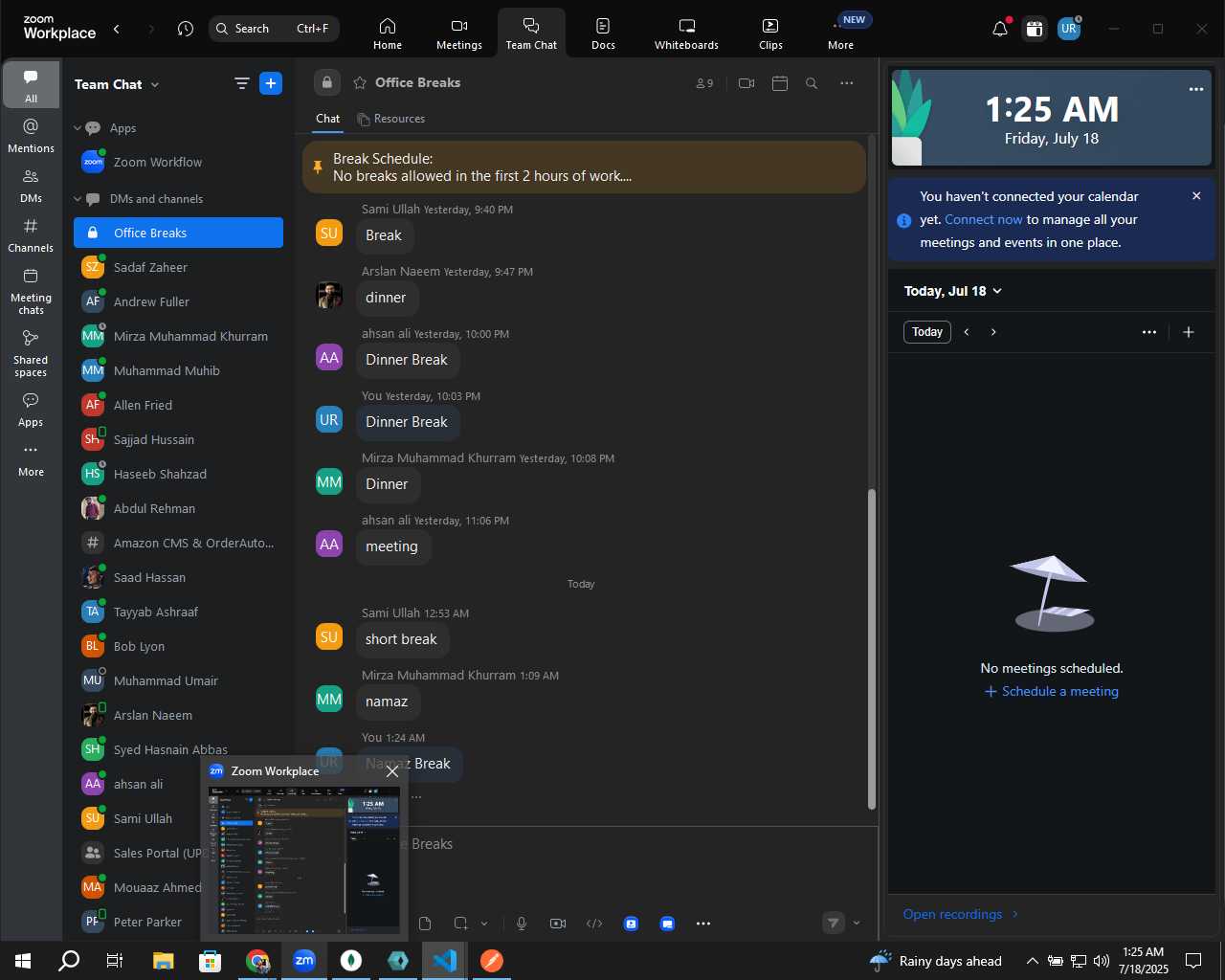
Task: Add a calendar event with plus
Action: pos(1189,332)
